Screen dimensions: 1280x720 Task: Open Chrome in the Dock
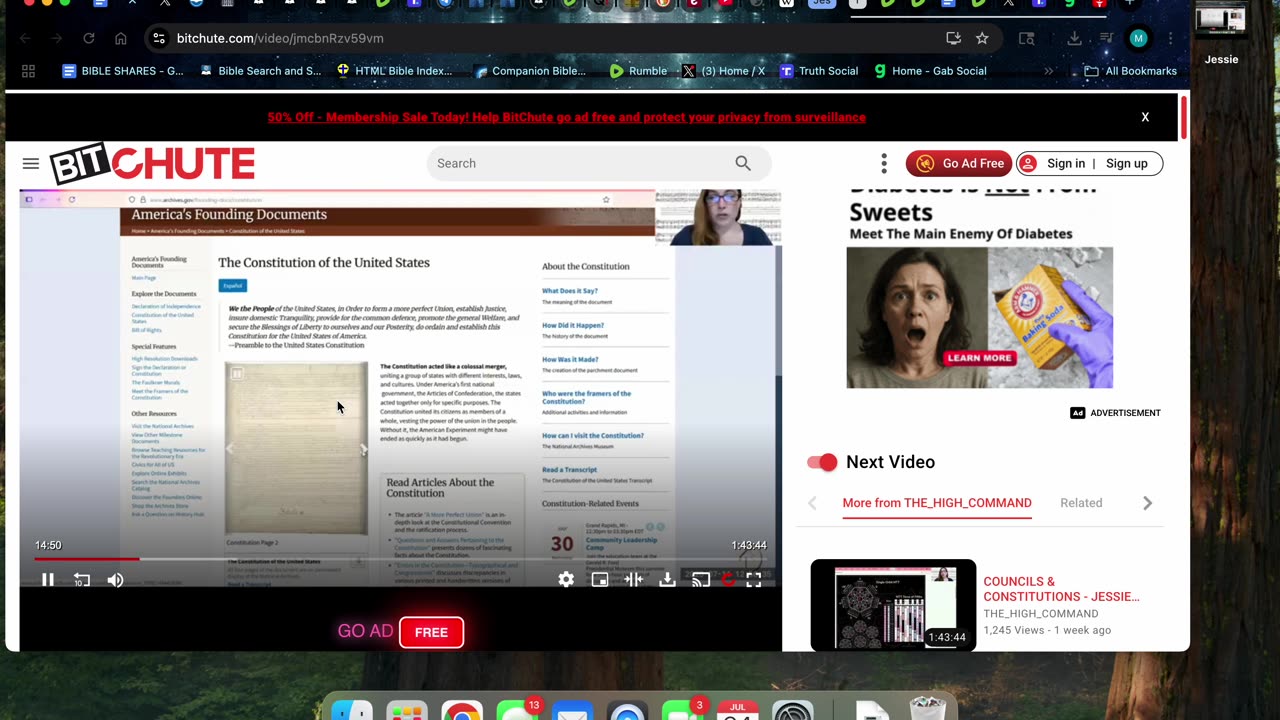point(461,711)
